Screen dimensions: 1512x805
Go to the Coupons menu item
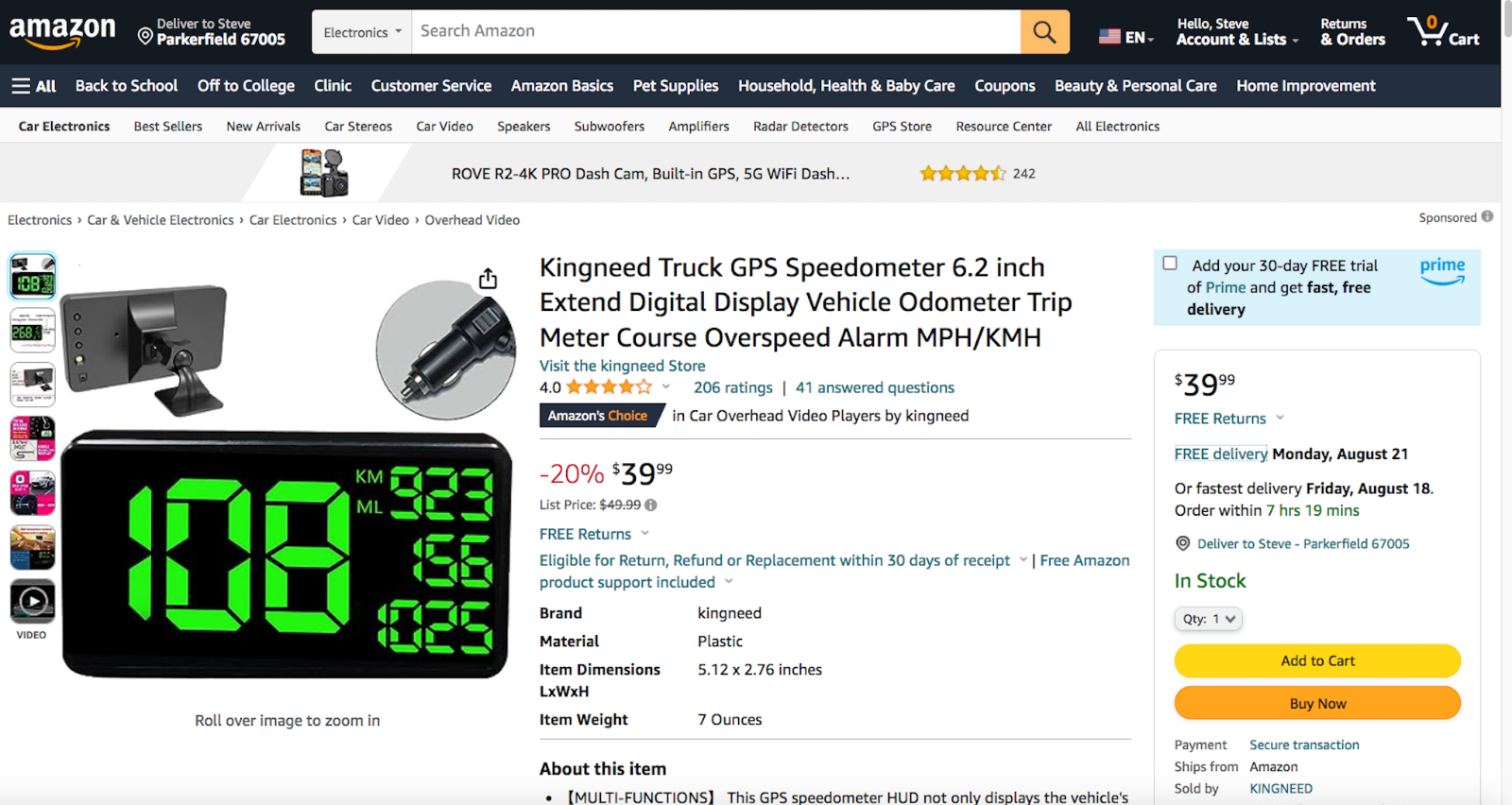click(x=1005, y=86)
